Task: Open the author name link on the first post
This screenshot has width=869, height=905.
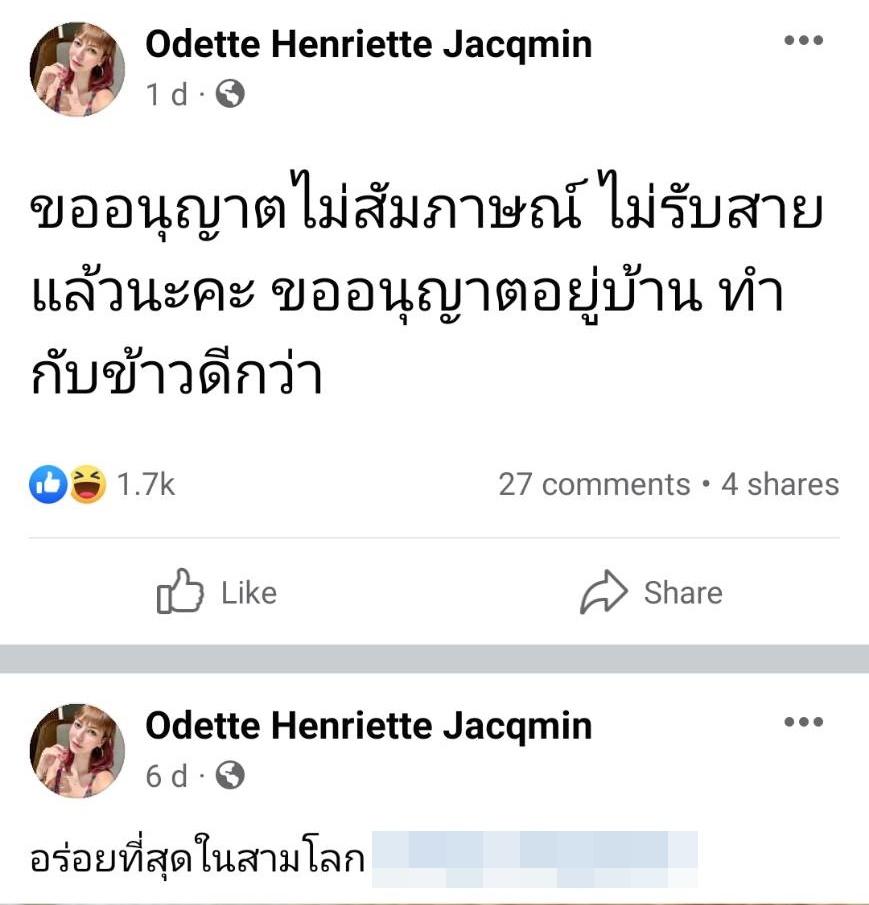Action: coord(368,45)
